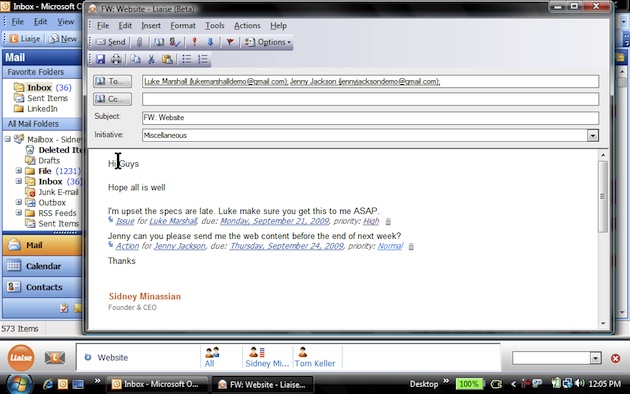
Task: Click the Action link for Jenny
Action: [127, 246]
